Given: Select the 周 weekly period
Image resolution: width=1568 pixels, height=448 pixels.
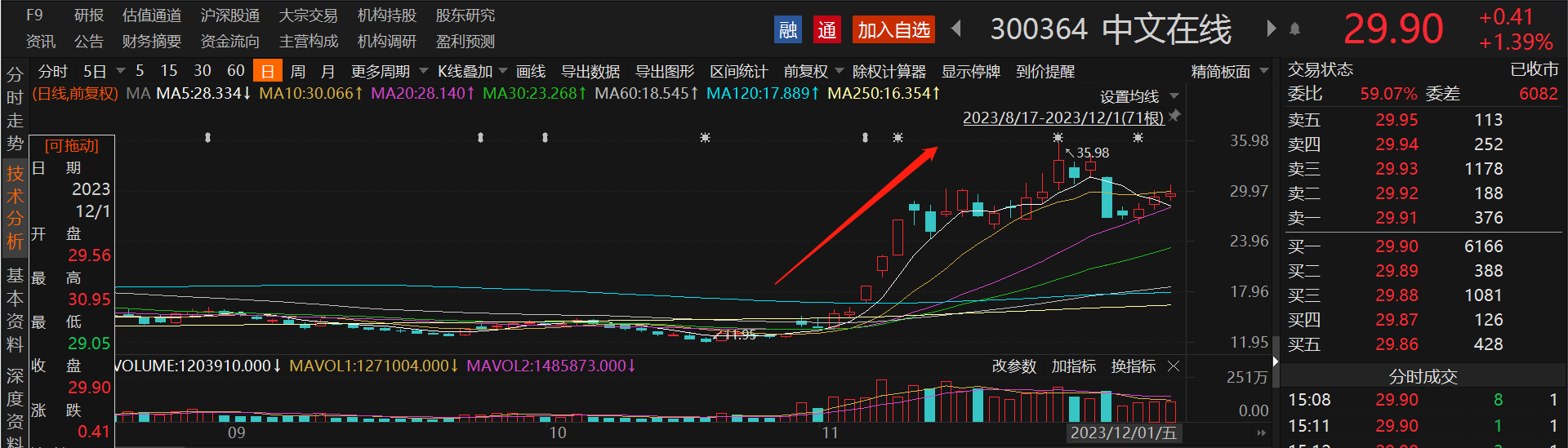Looking at the screenshot, I should point(298,72).
